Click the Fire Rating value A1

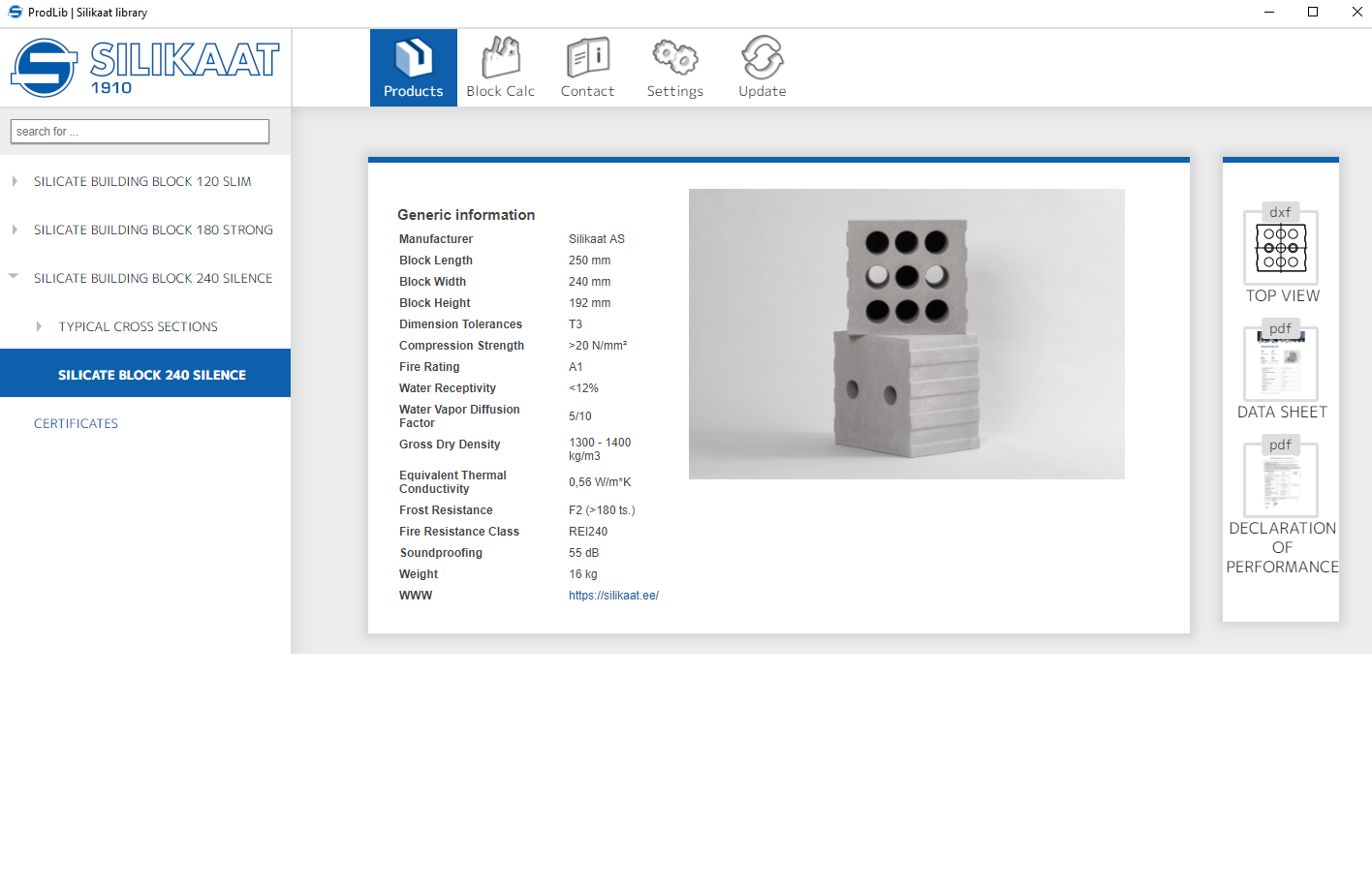576,367
